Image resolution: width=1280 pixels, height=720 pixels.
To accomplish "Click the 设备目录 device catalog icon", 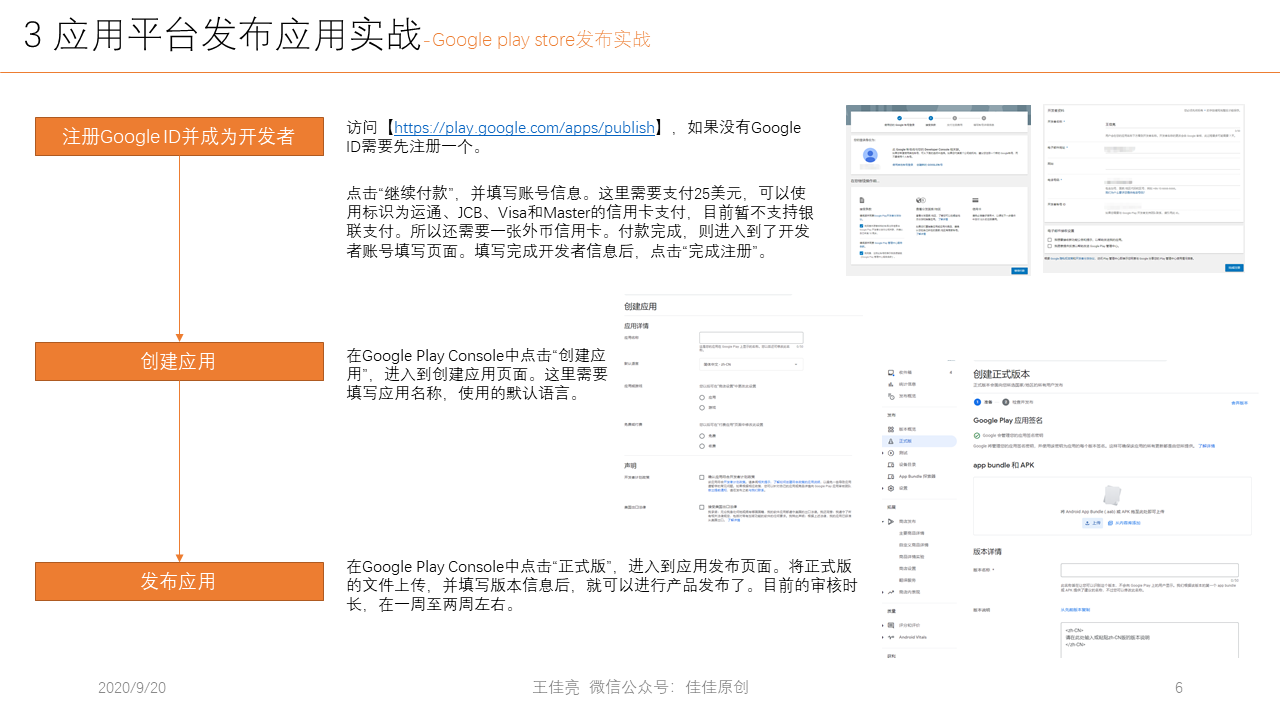I will (x=891, y=464).
